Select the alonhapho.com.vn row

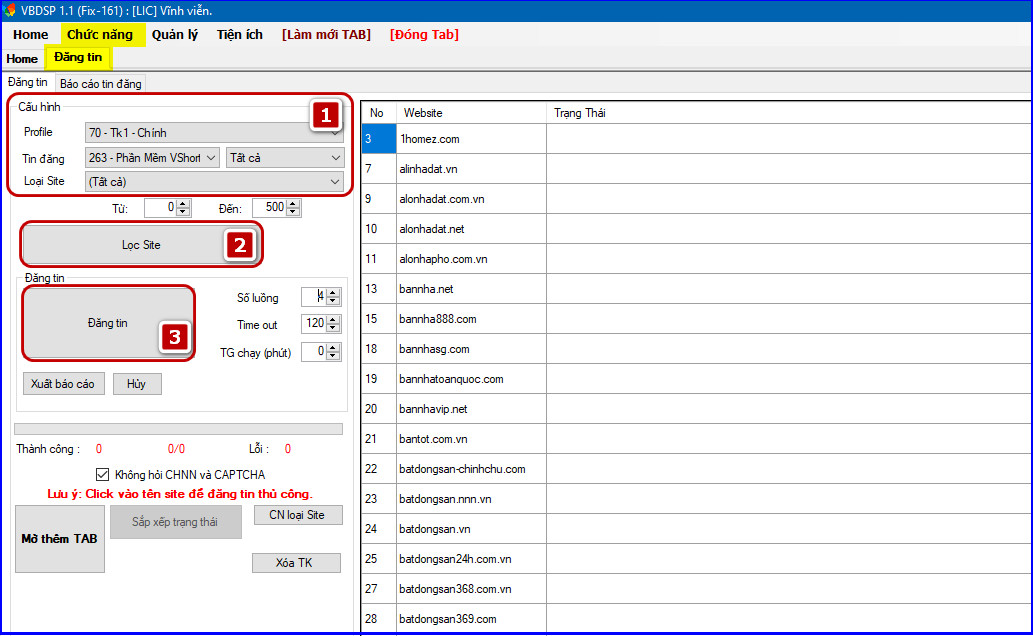tap(696, 259)
